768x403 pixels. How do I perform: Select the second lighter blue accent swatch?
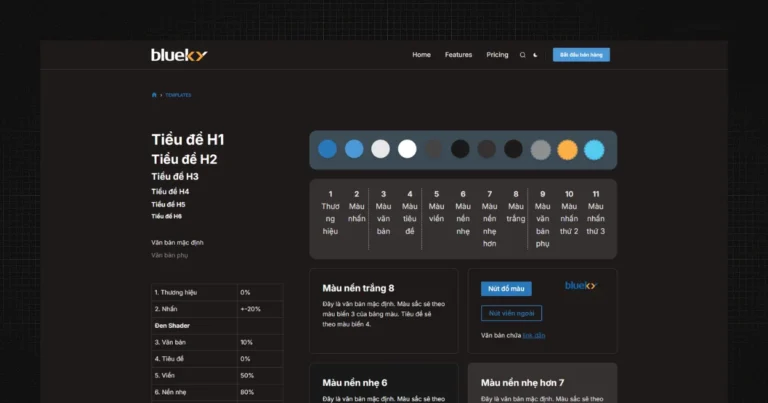[x=354, y=149]
